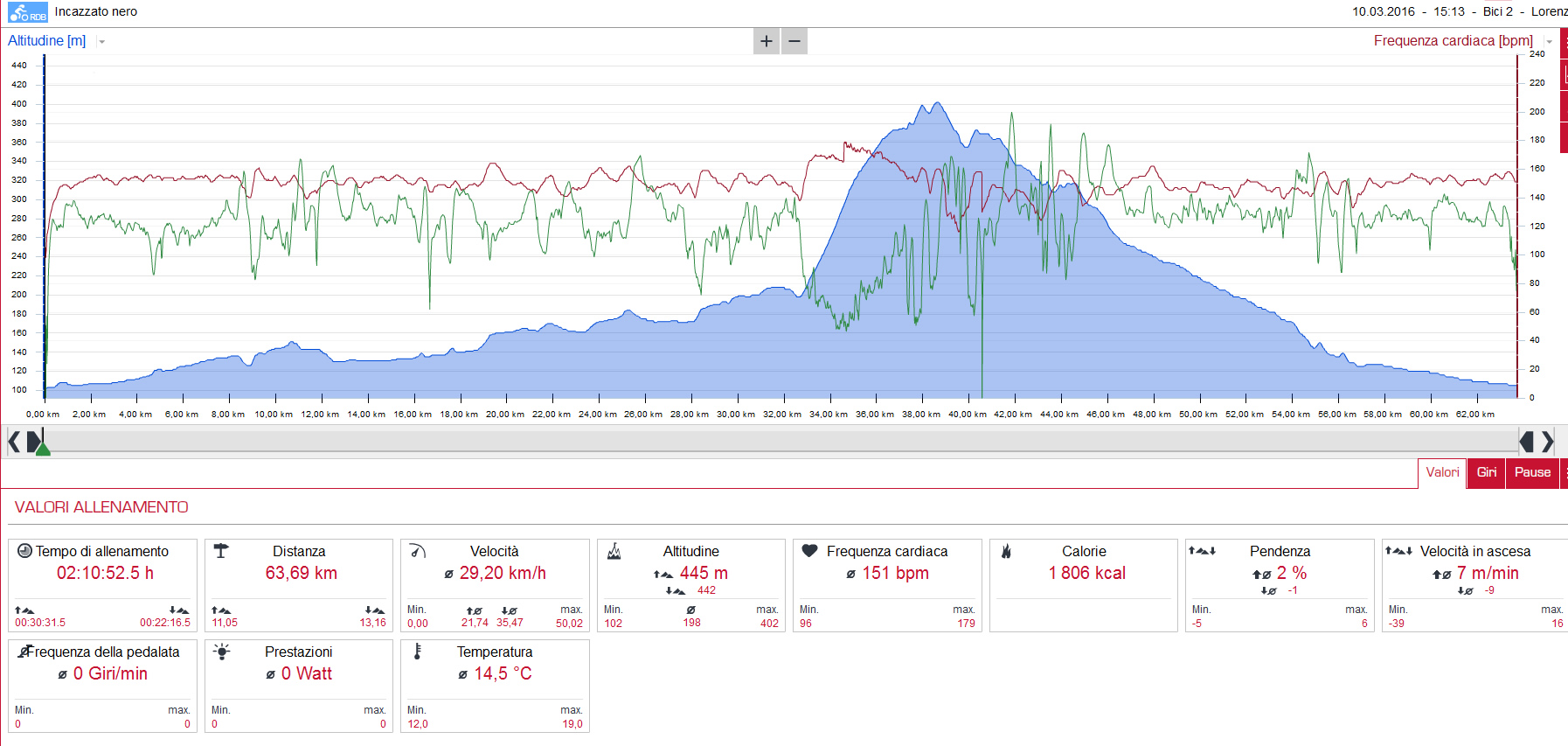
Task: Click the uphill distance icon above 11,05
Action: [221, 610]
